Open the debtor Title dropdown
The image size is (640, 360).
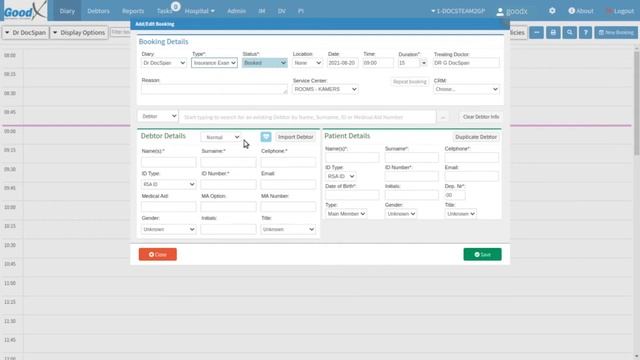click(288, 229)
